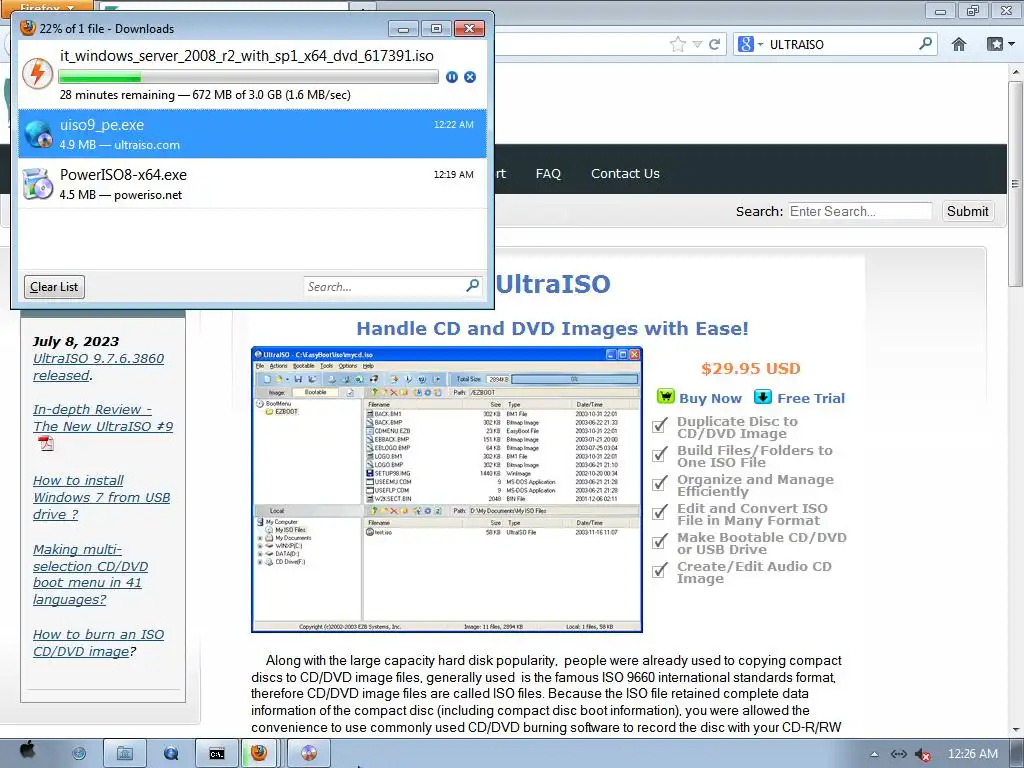Click checkmark beside Create/Edit Audio CD Image
Viewport: 1024px width, 768px height.
pos(660,570)
